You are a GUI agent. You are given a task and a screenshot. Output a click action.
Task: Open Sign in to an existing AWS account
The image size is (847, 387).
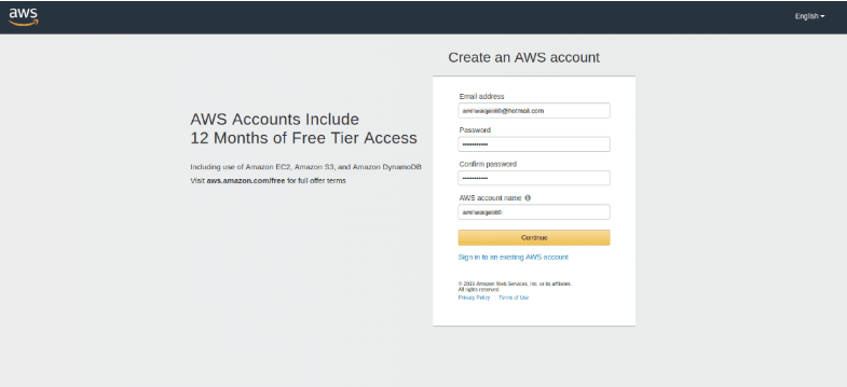coord(513,257)
